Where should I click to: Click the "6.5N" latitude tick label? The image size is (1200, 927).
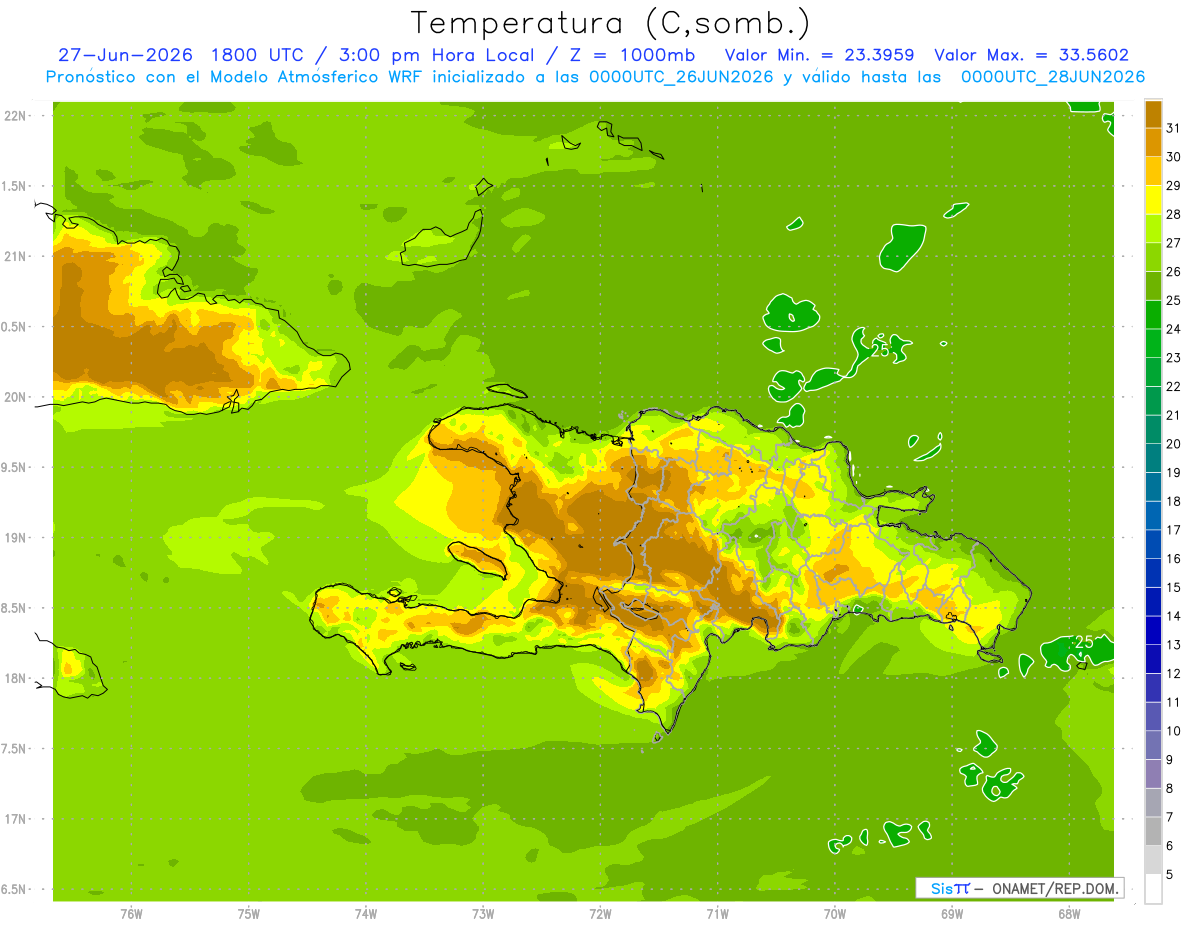point(15,889)
